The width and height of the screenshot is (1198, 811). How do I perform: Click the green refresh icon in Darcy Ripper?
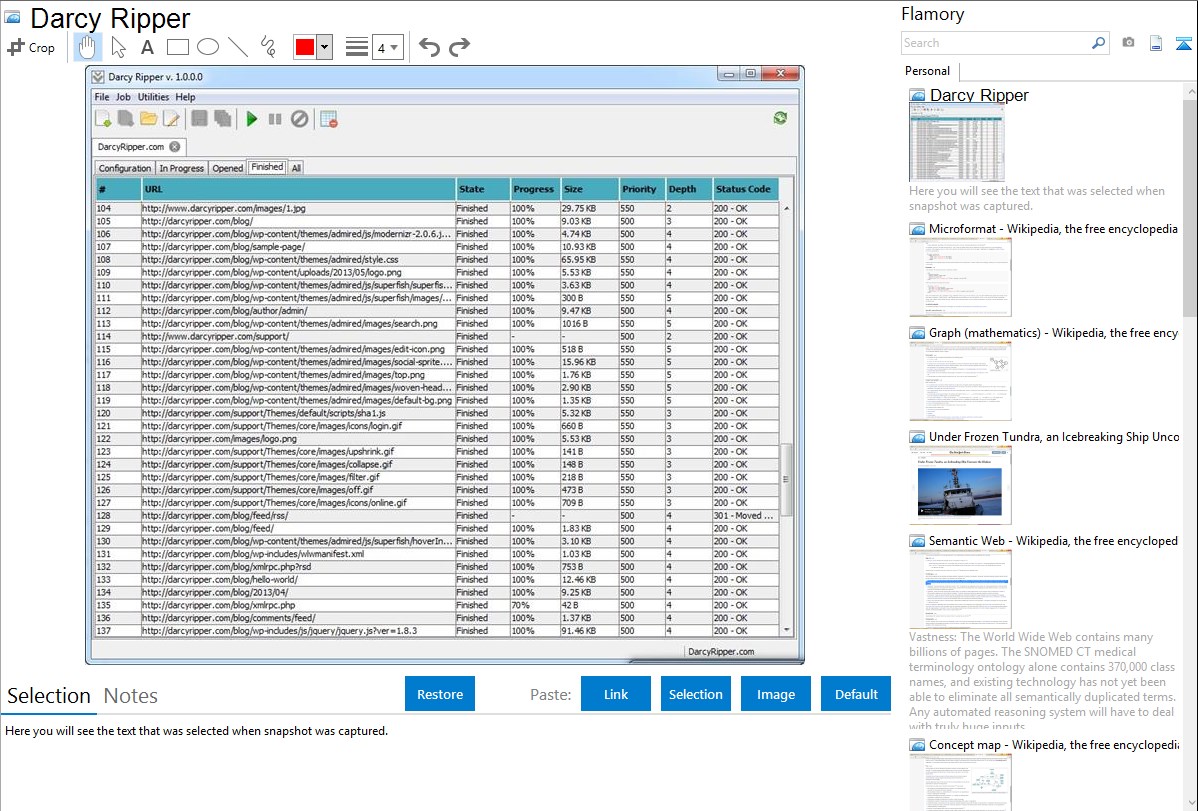click(780, 118)
